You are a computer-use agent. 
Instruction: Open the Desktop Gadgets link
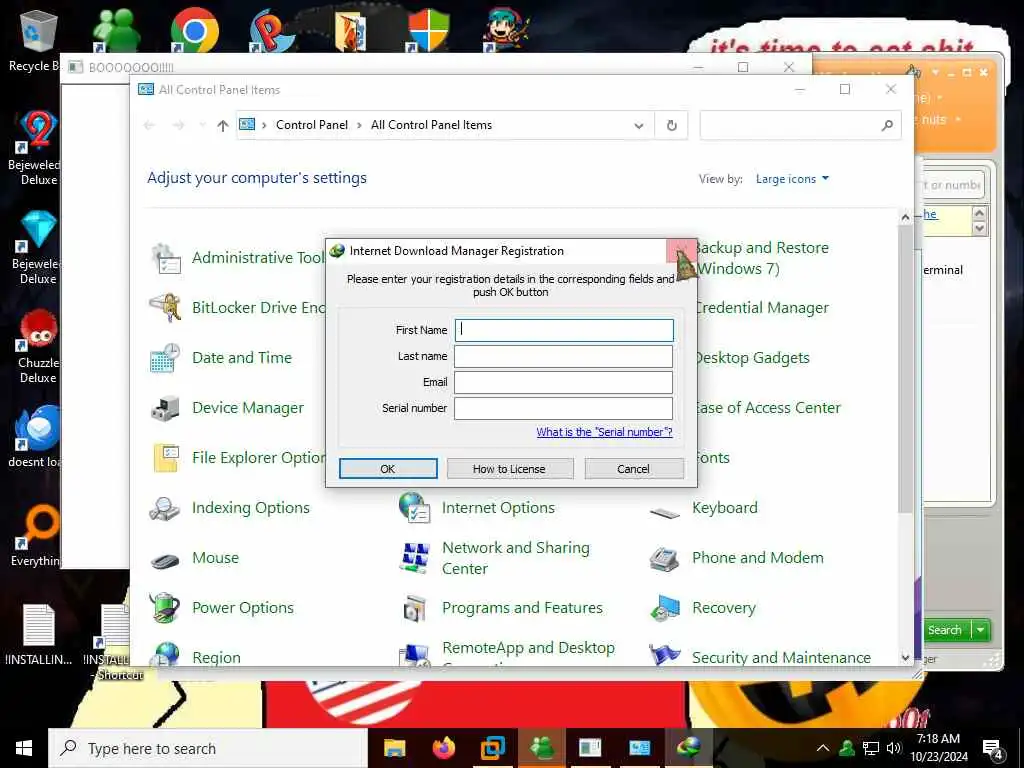(754, 358)
